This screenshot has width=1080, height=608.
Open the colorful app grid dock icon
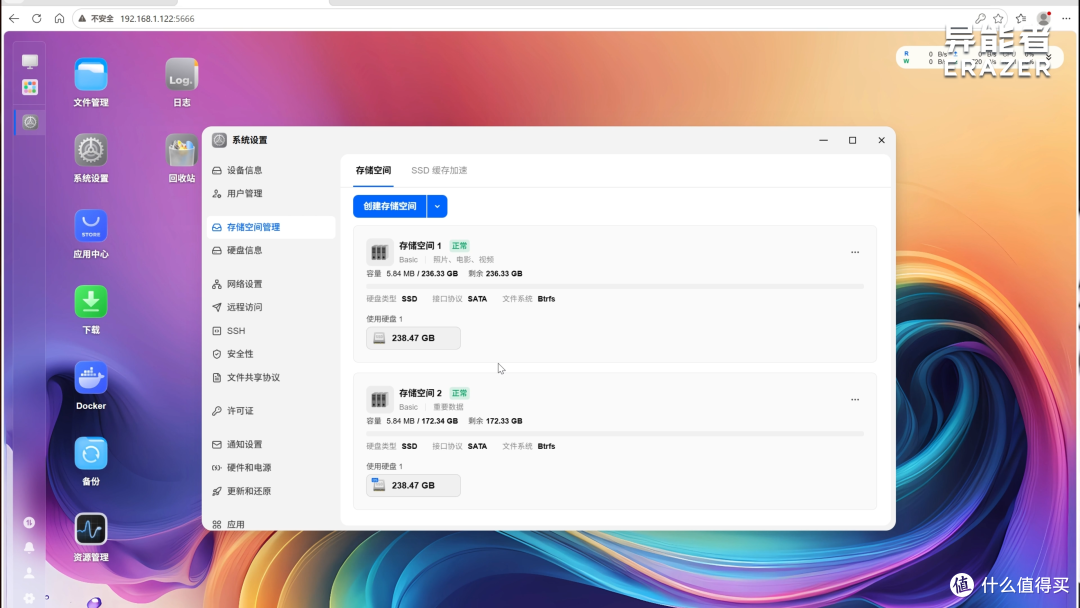click(x=30, y=87)
